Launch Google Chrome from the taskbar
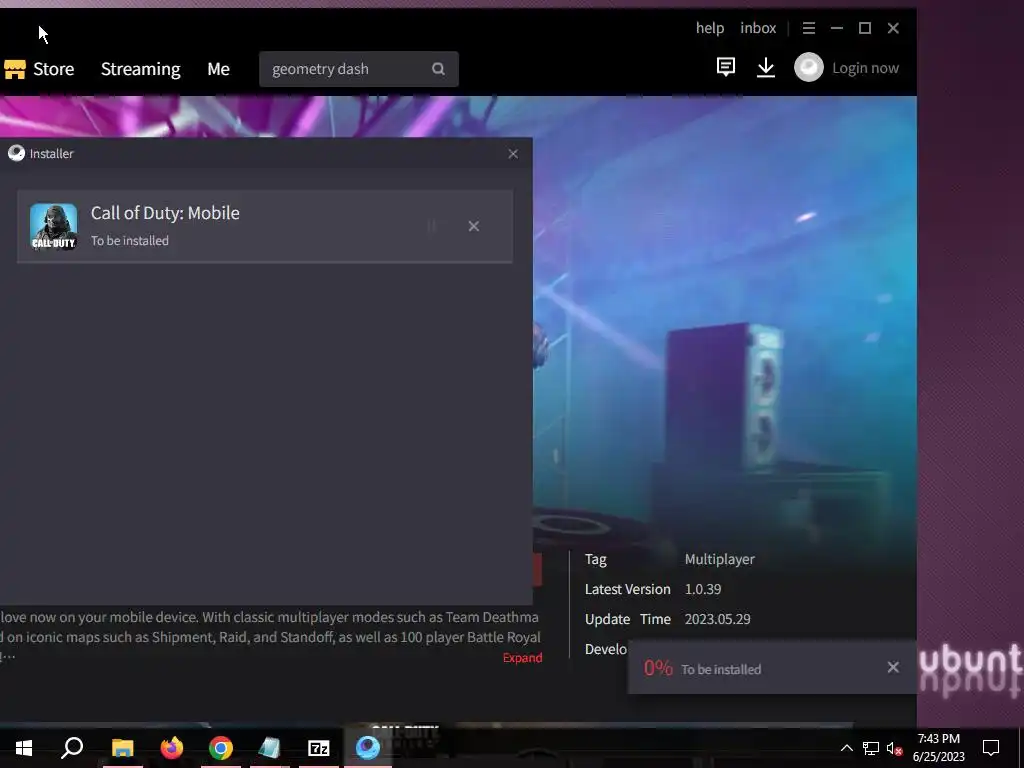The width and height of the screenshot is (1024, 768). (x=221, y=748)
